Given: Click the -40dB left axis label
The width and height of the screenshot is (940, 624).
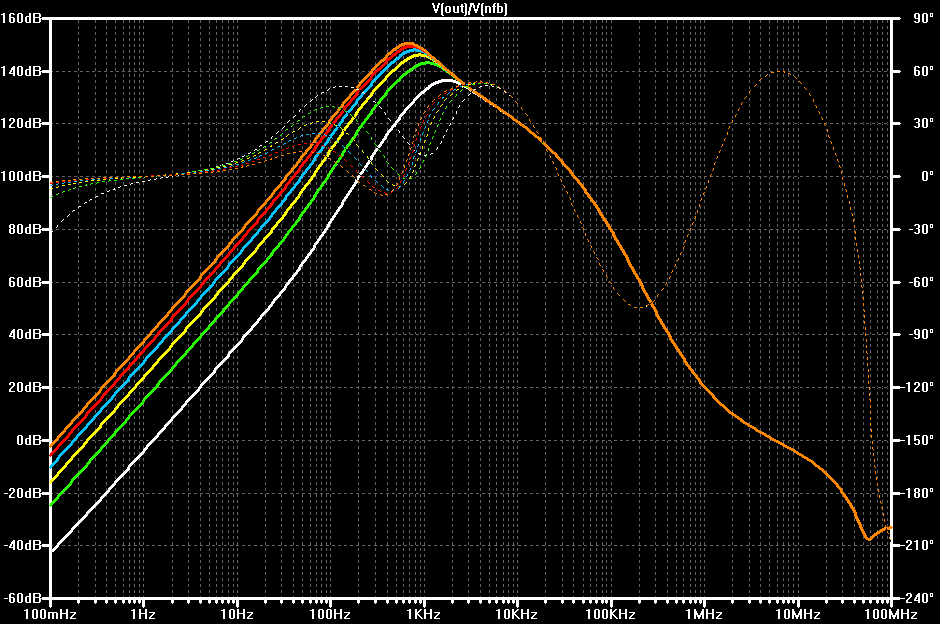Looking at the screenshot, I should (x=22, y=545).
